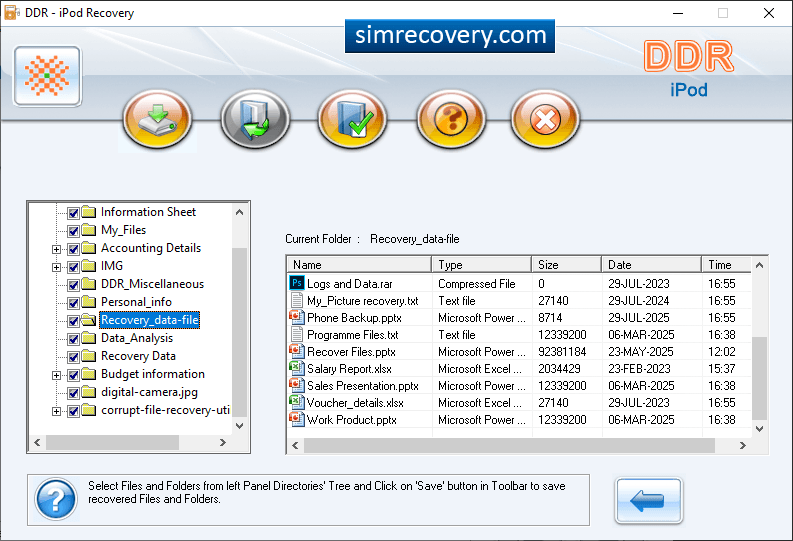Toggle the Recovery Data checkbox

click(73, 357)
